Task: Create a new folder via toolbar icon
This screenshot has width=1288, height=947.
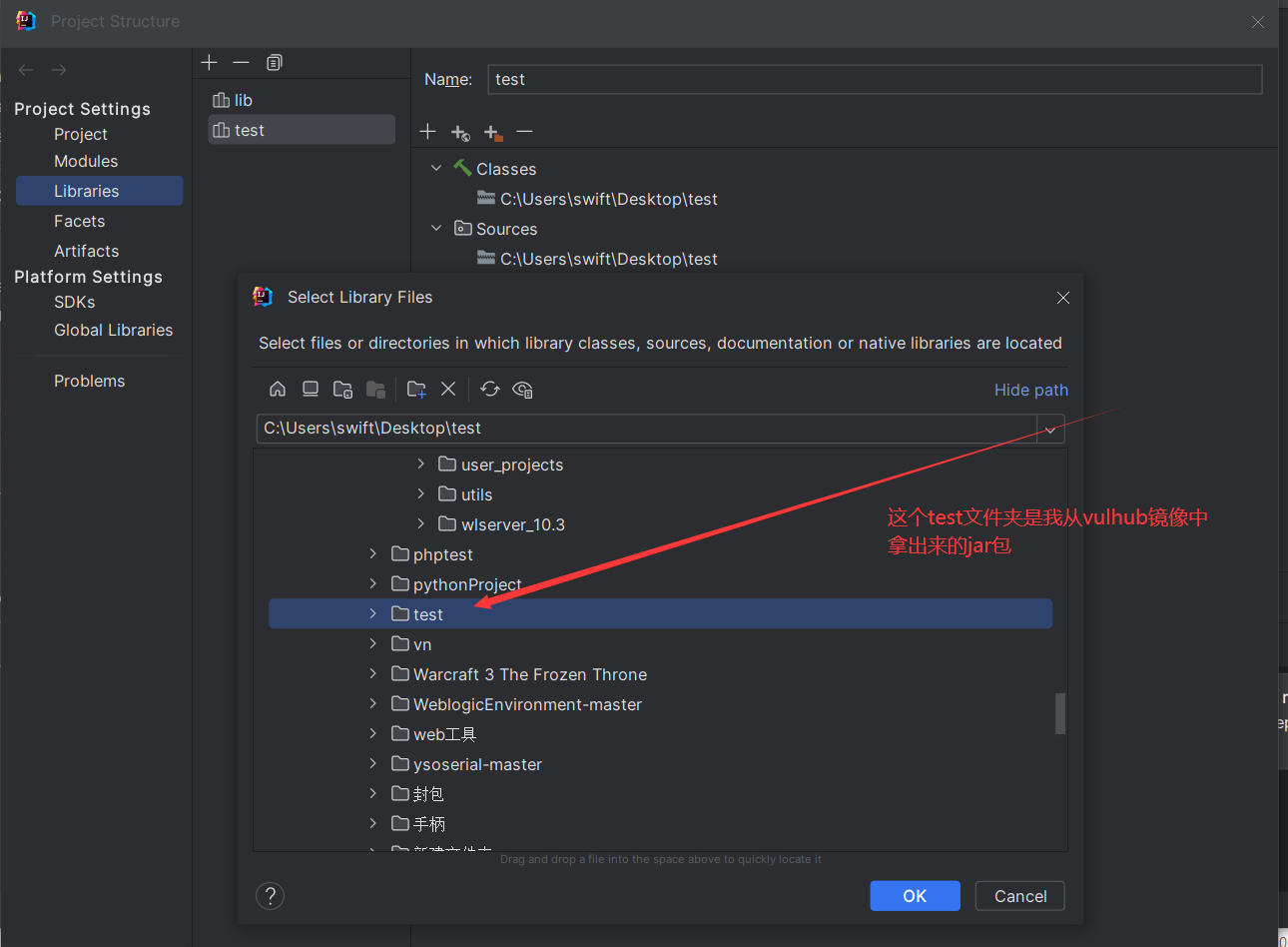Action: pos(416,389)
